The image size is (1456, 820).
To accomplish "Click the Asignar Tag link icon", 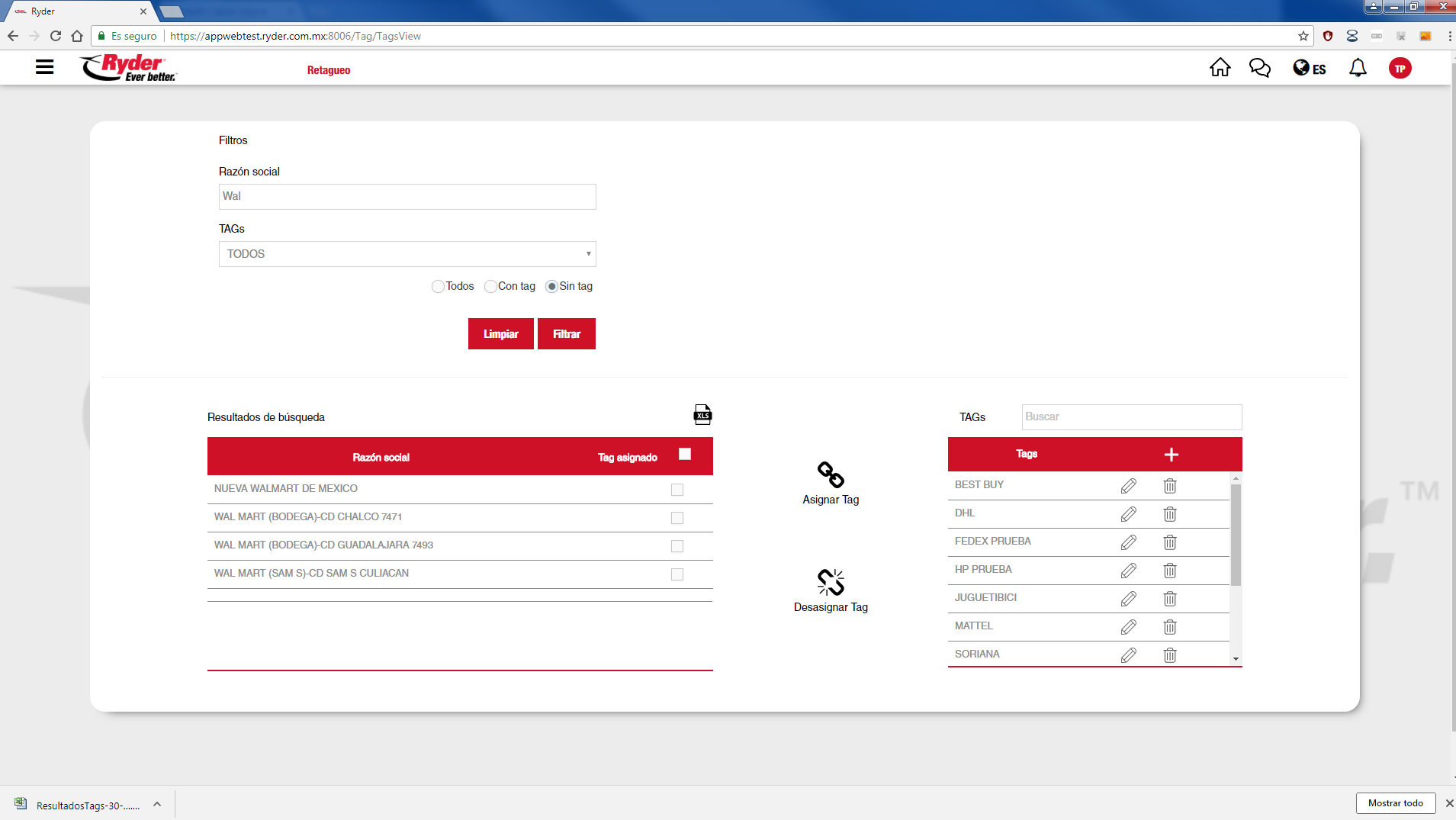I will coord(831,474).
